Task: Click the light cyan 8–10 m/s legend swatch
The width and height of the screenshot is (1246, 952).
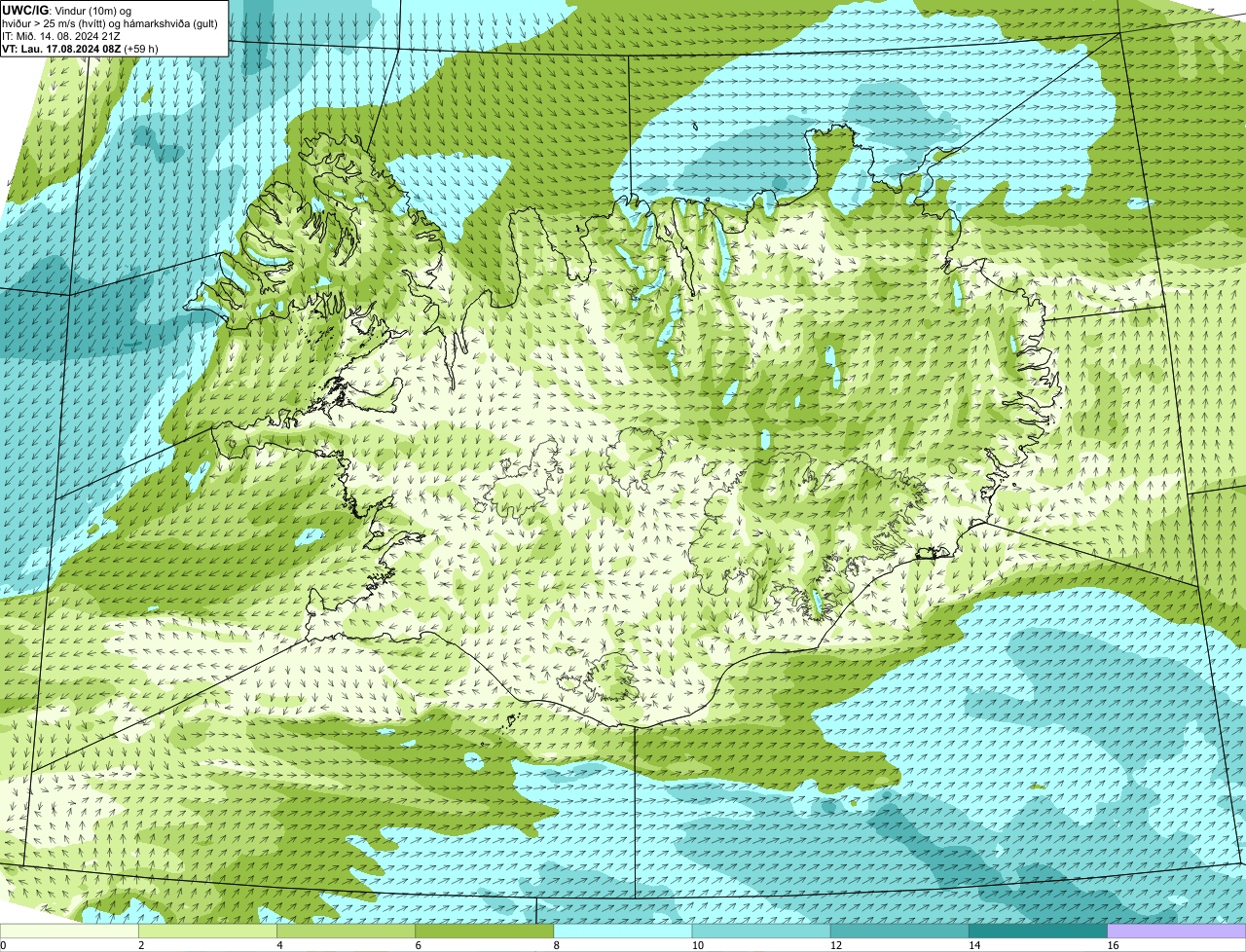Action: (x=623, y=932)
